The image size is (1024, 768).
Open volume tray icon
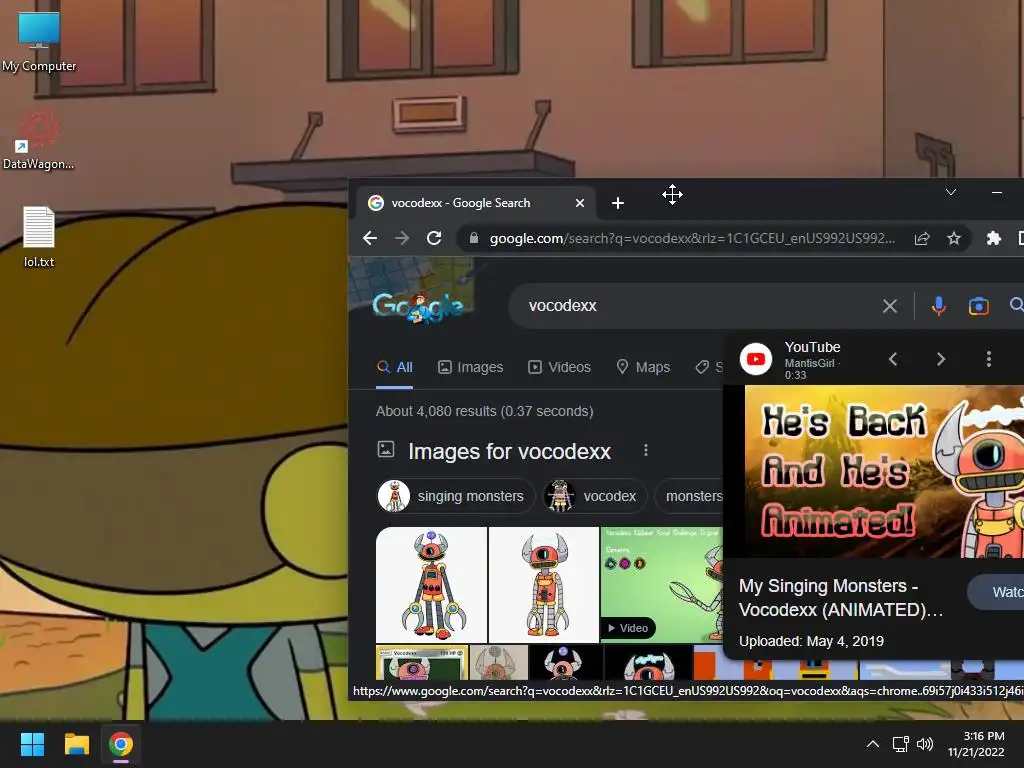coord(925,744)
